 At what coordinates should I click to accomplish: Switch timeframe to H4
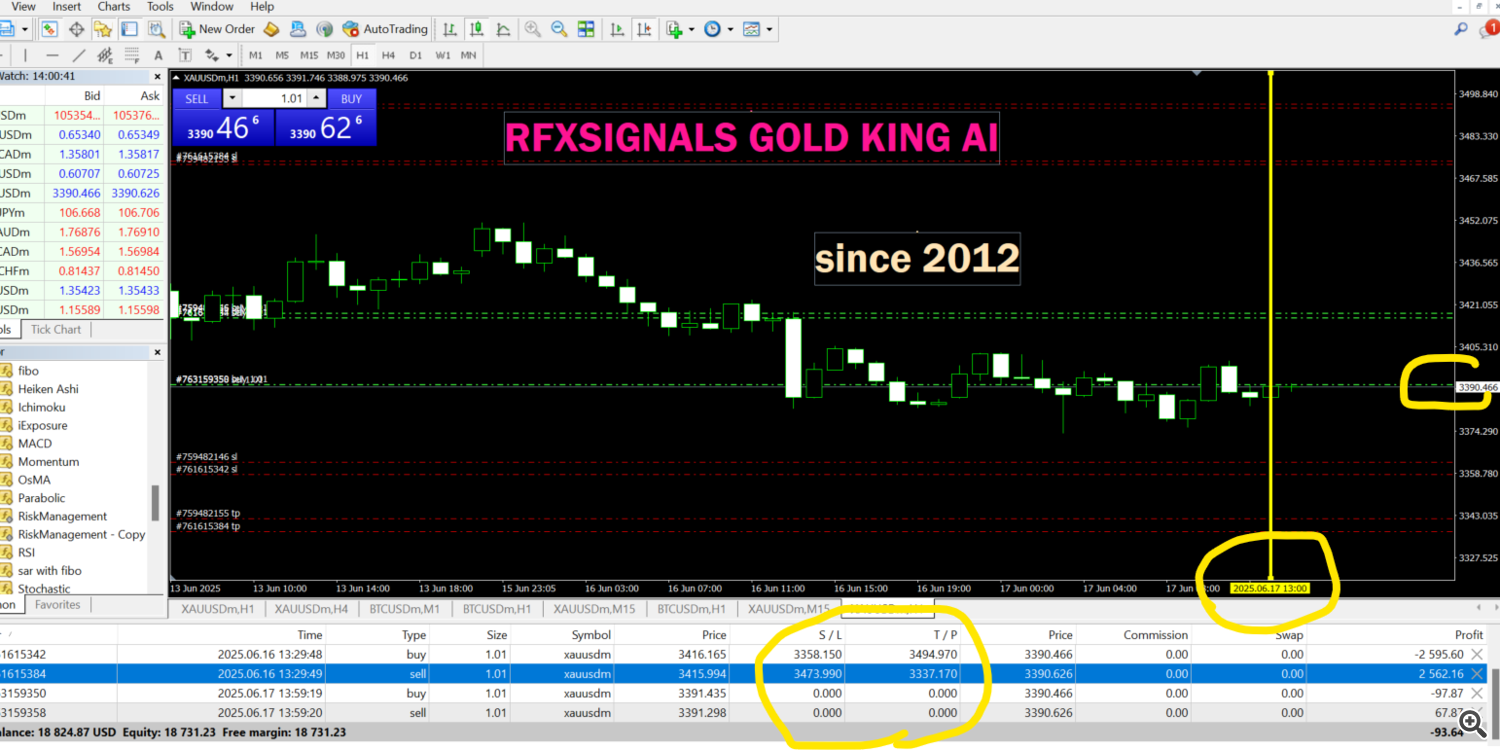click(x=388, y=55)
